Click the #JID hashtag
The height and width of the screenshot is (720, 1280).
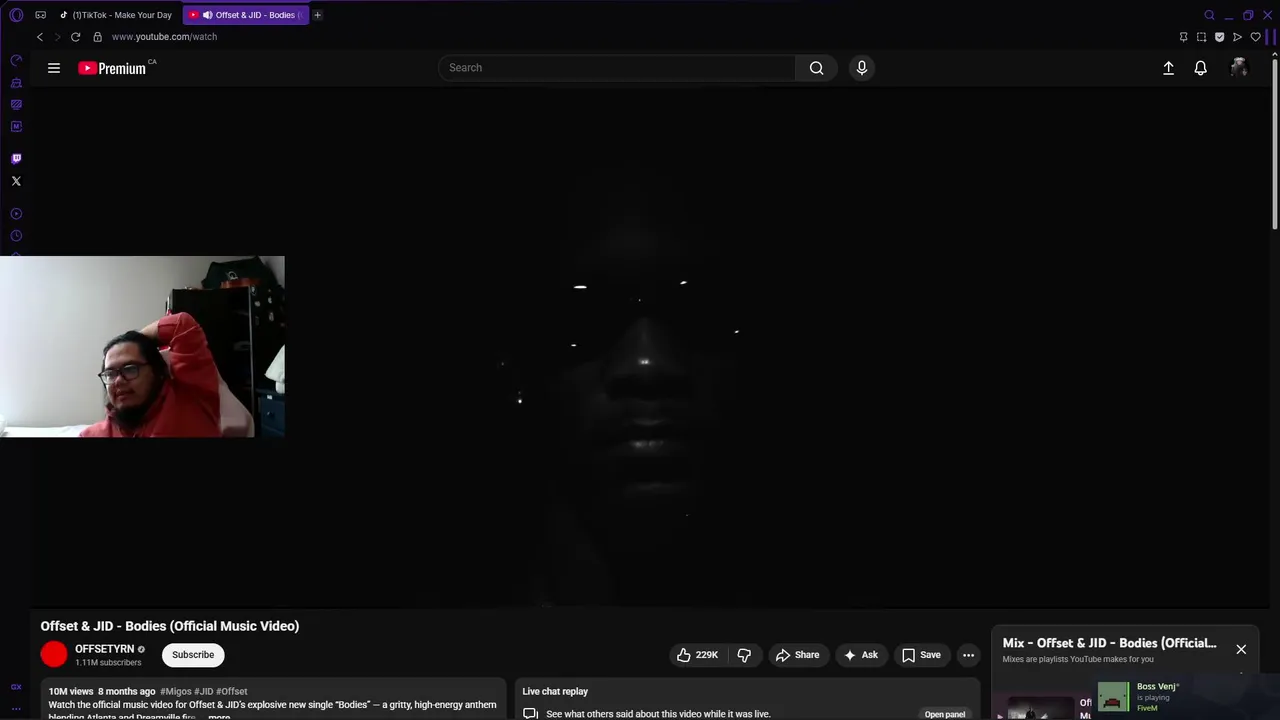click(x=204, y=691)
